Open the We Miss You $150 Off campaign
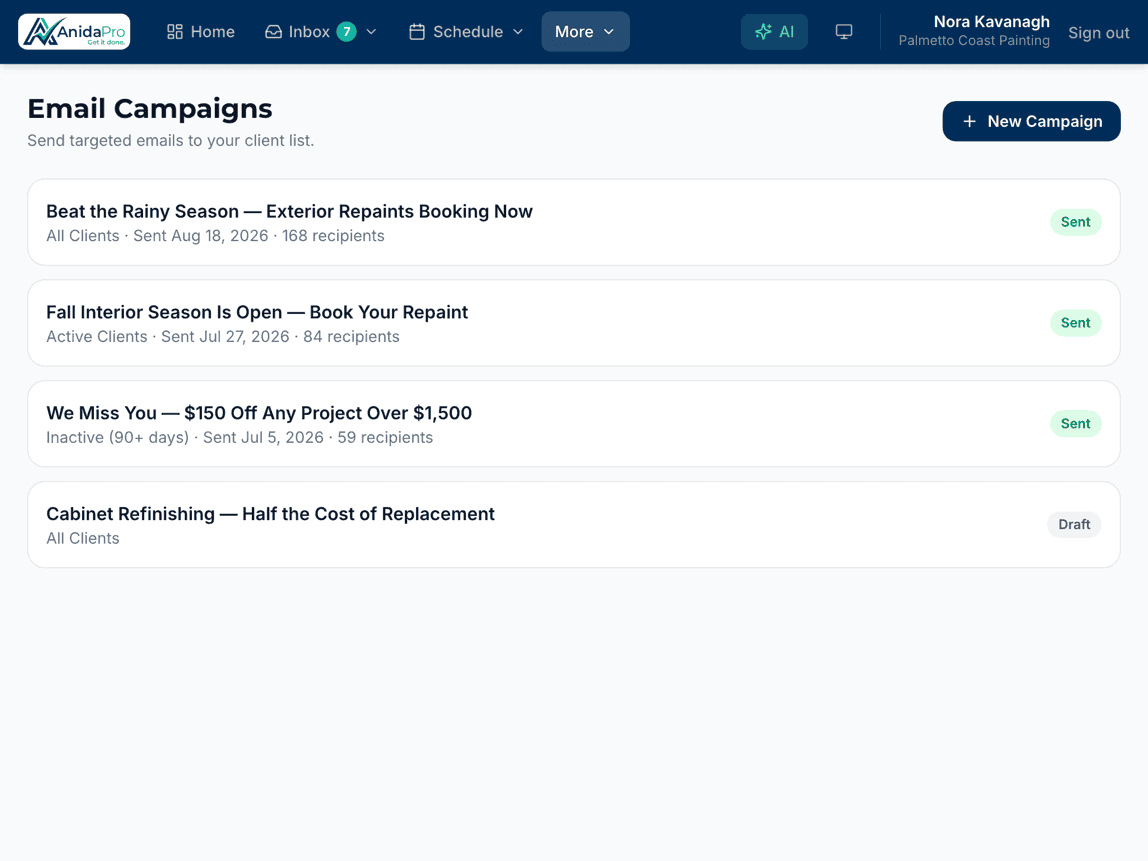This screenshot has width=1148, height=861. [573, 423]
